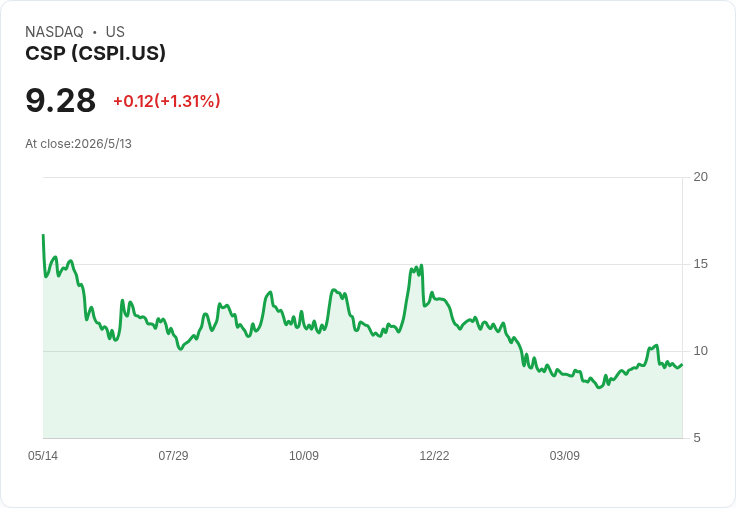Click the At close:2026/5/13 date text
The width and height of the screenshot is (736, 508).
[x=78, y=144]
